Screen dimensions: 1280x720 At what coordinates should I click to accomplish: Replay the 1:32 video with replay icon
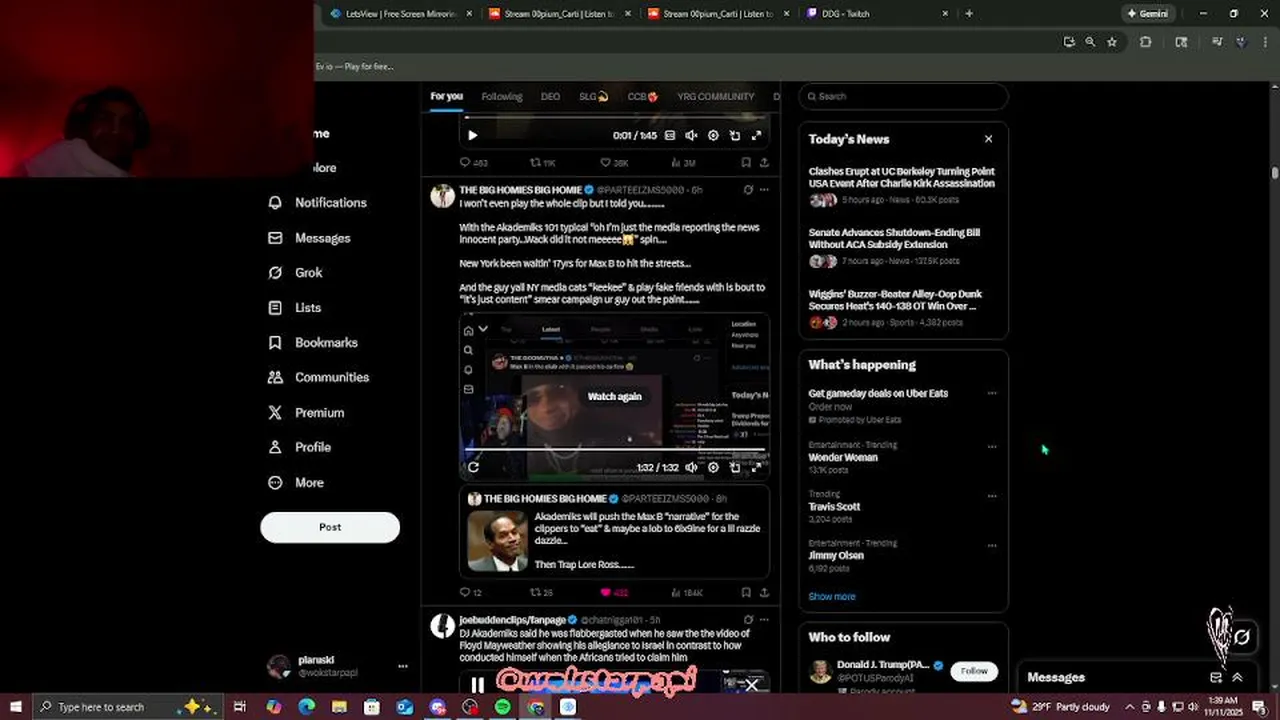(x=473, y=467)
